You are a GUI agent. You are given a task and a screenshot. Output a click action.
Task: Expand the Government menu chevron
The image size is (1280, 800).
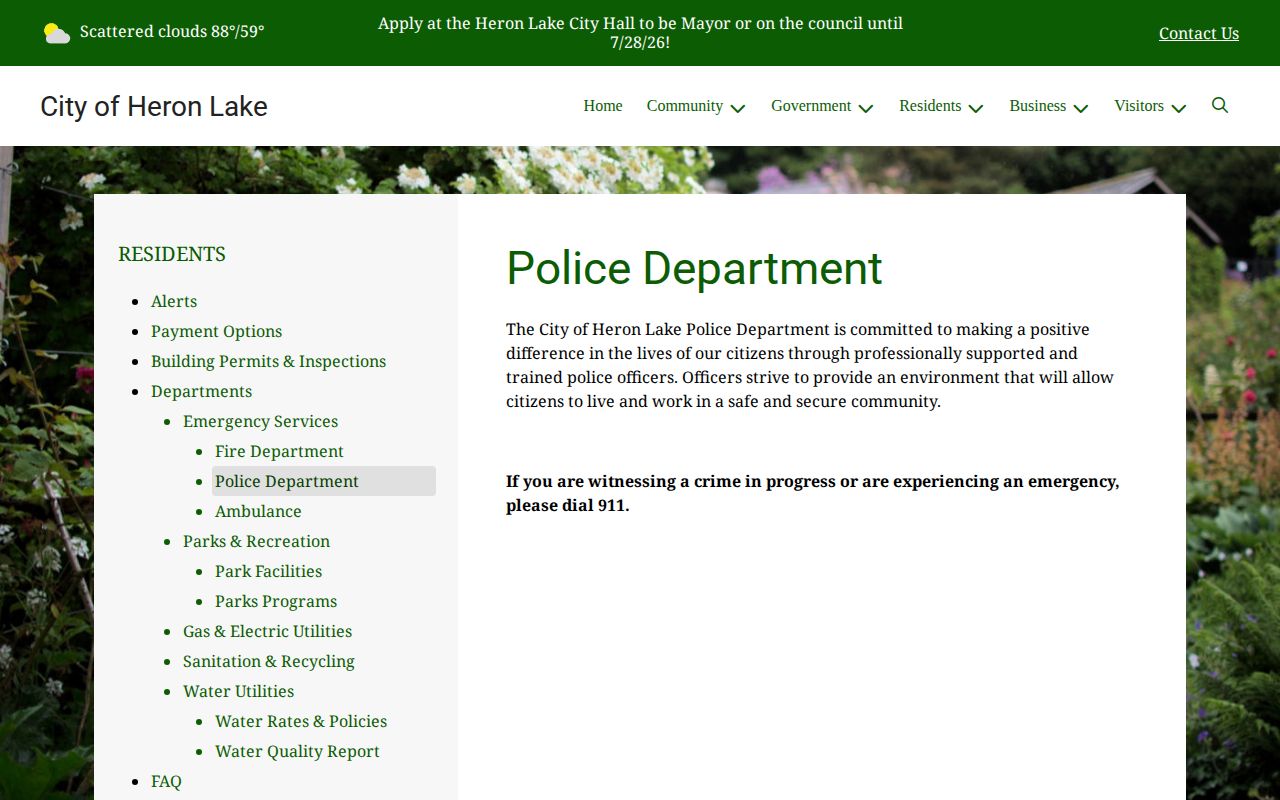point(866,108)
